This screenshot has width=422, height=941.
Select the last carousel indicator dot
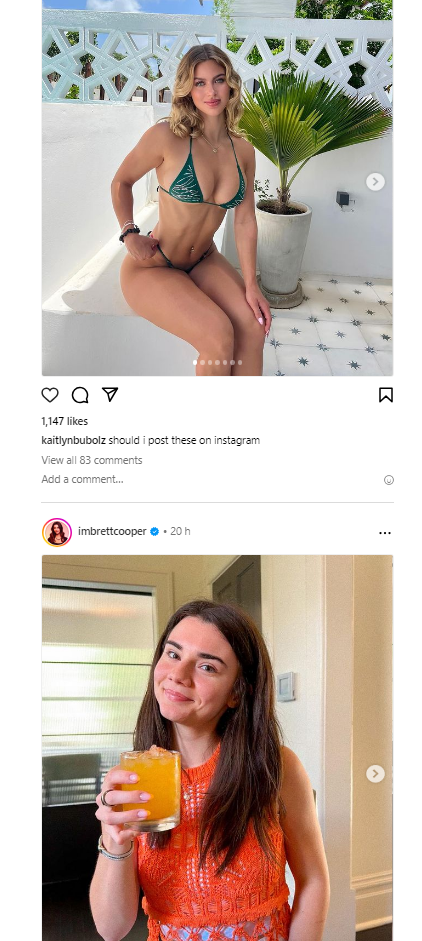(240, 362)
